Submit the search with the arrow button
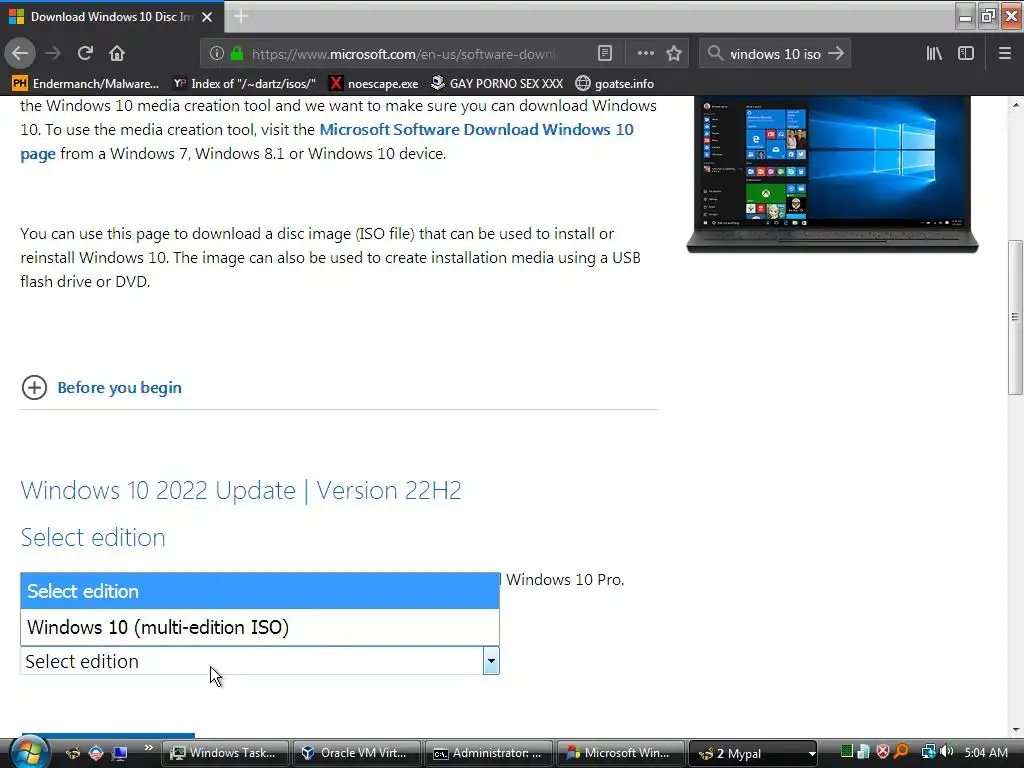 coord(836,54)
